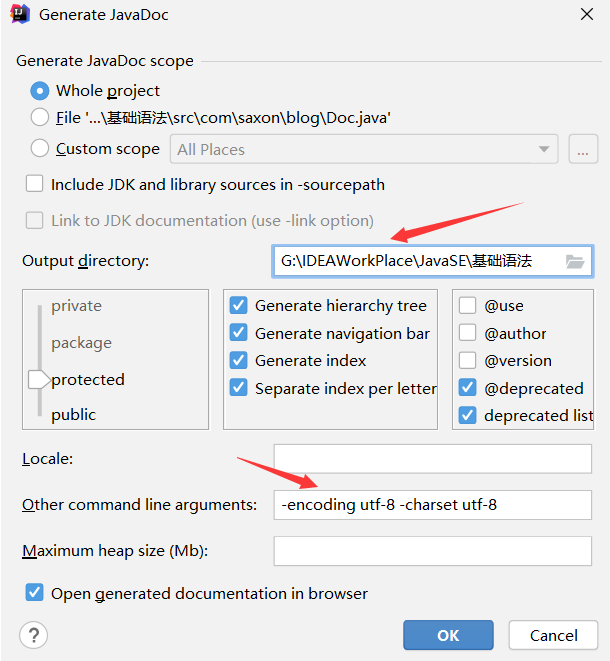Disable Open generated documentation in browser
610x661 pixels.
[35, 593]
